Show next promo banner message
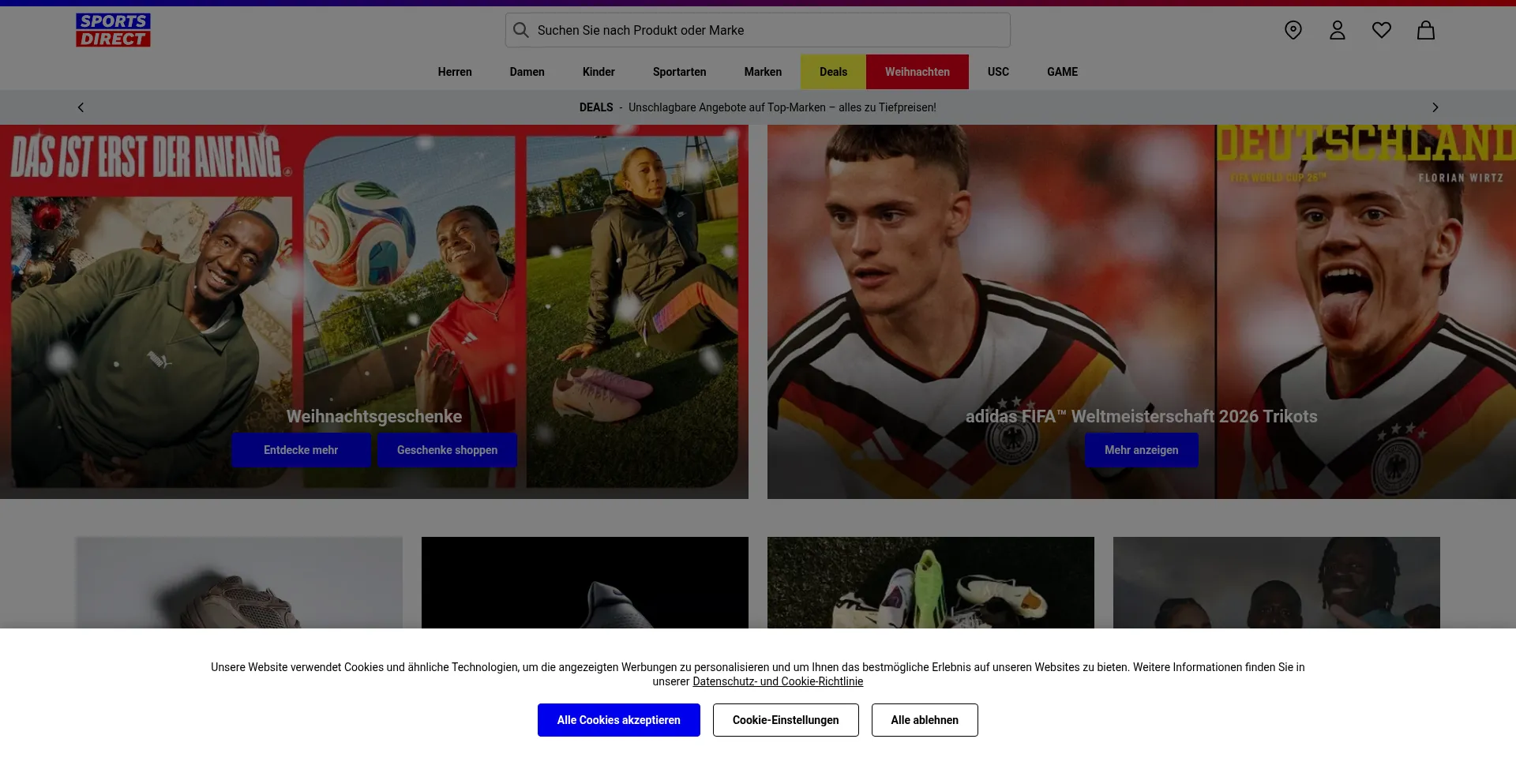Image resolution: width=1516 pixels, height=784 pixels. pos(1435,107)
